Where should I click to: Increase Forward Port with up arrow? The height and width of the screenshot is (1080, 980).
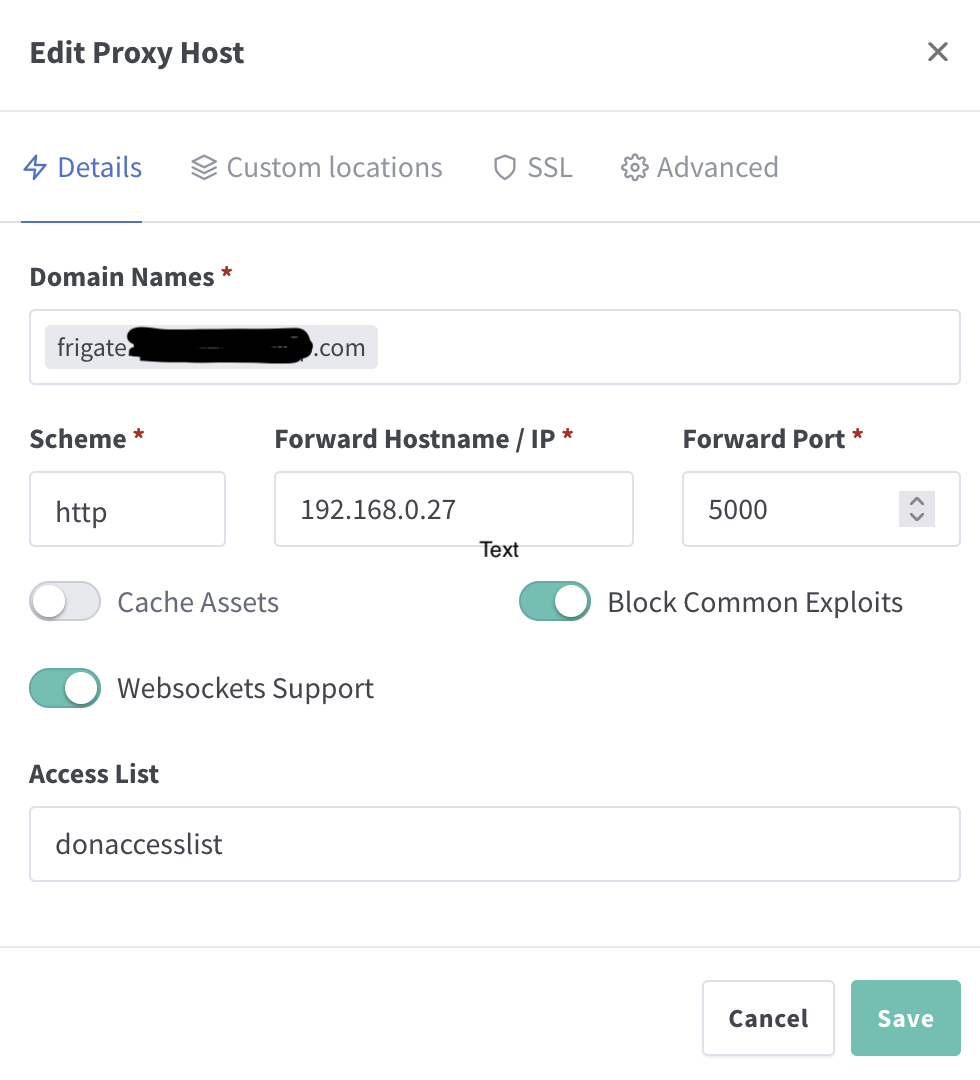coord(917,501)
